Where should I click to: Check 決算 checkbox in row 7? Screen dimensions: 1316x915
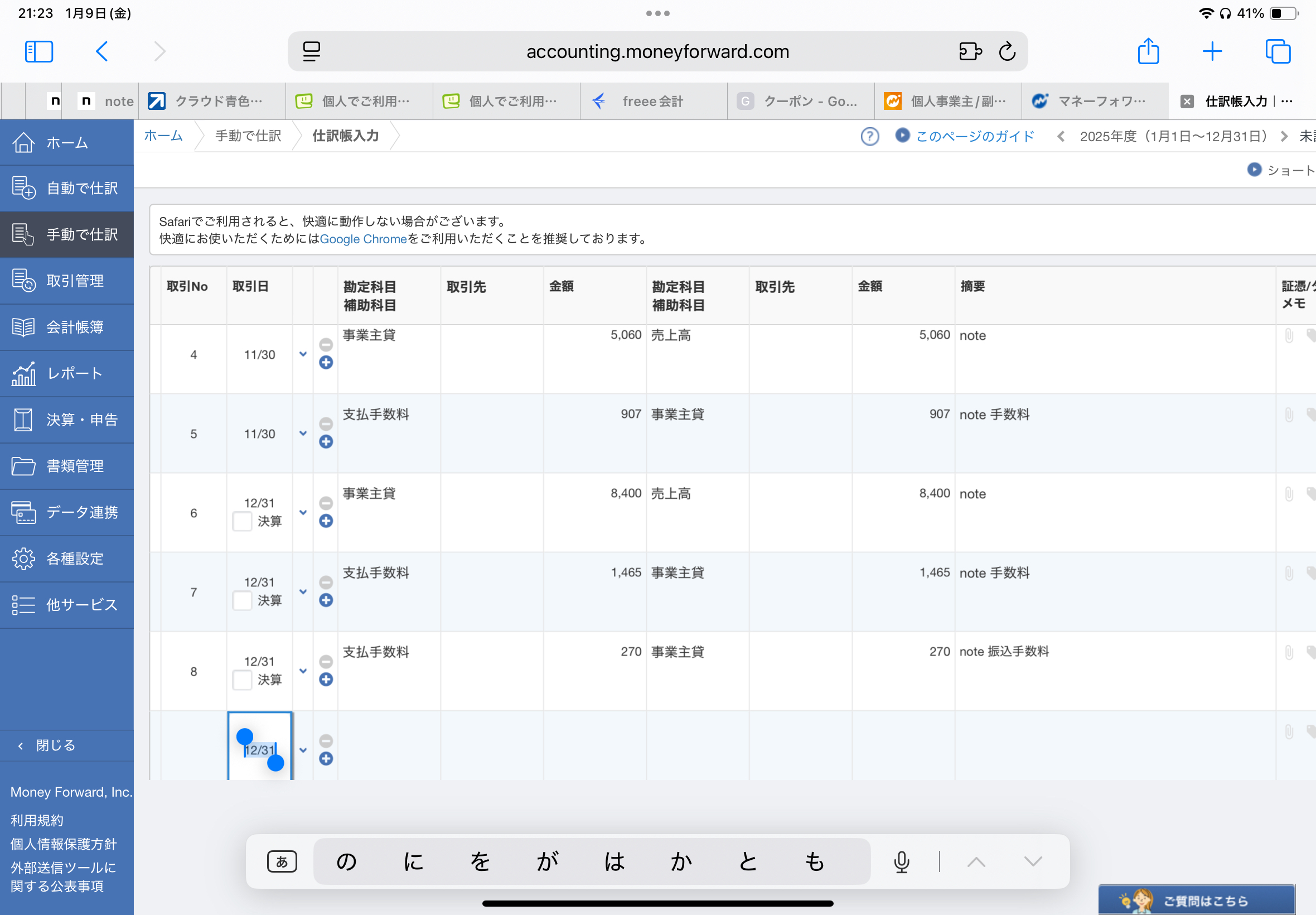[243, 600]
